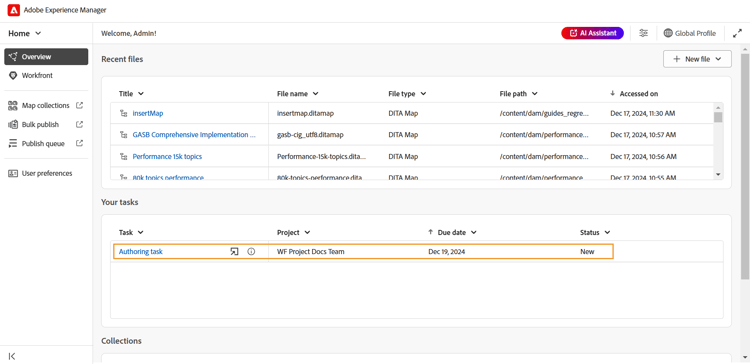Click info icon in Authoring task row
The width and height of the screenshot is (750, 364).
point(251,252)
